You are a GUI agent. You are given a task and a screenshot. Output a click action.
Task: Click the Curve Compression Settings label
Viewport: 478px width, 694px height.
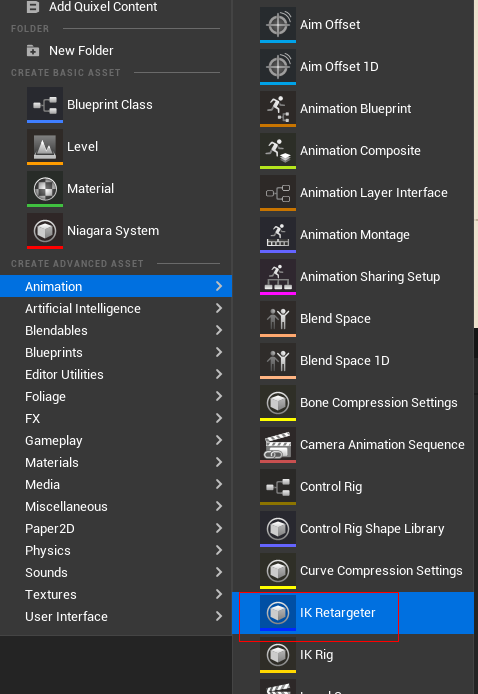[381, 571]
